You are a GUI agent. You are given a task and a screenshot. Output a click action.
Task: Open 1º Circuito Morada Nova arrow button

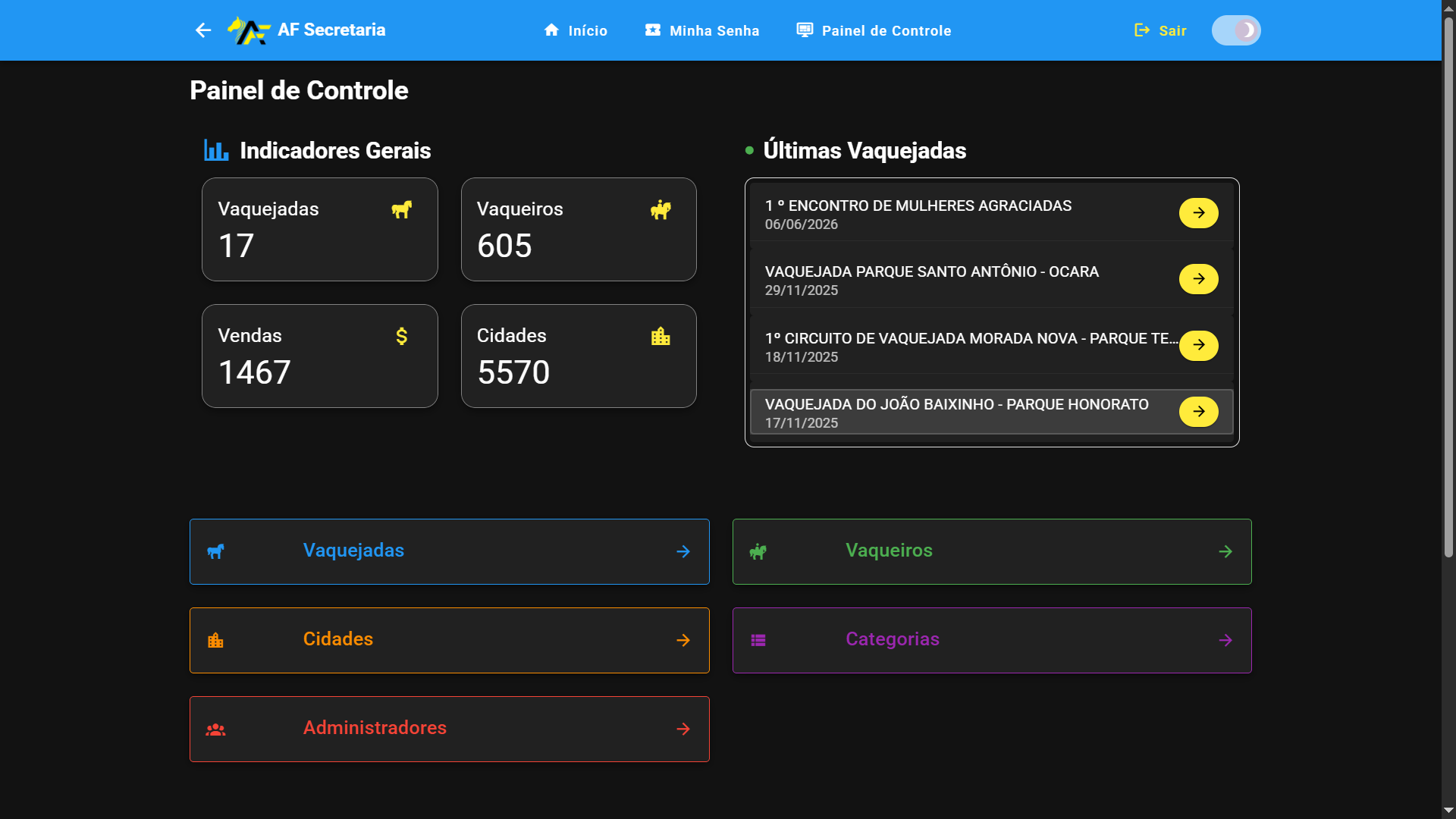[x=1198, y=345]
